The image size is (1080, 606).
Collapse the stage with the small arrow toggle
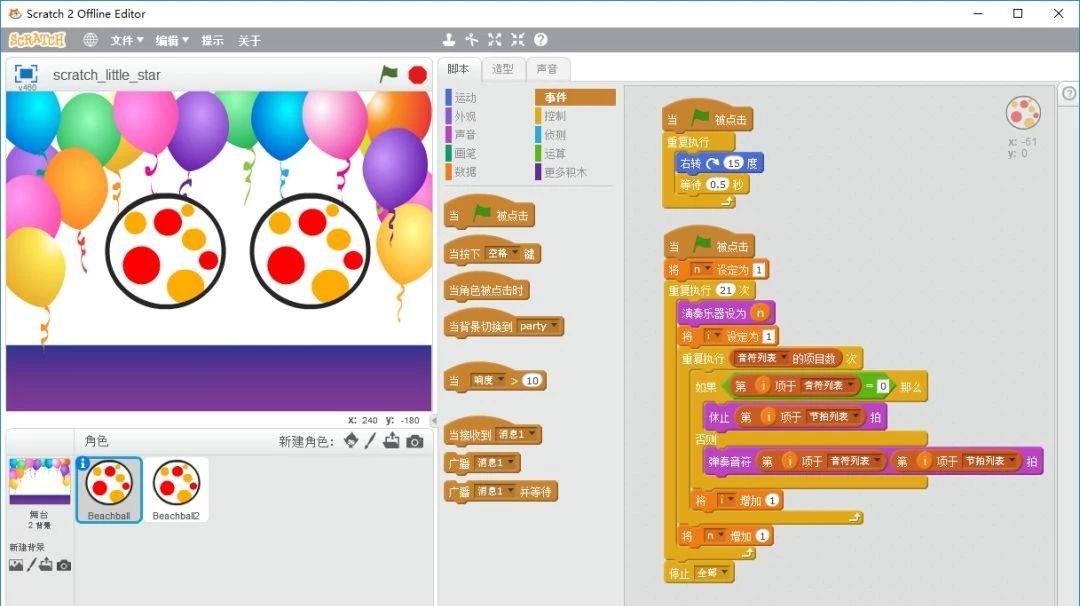click(x=434, y=420)
